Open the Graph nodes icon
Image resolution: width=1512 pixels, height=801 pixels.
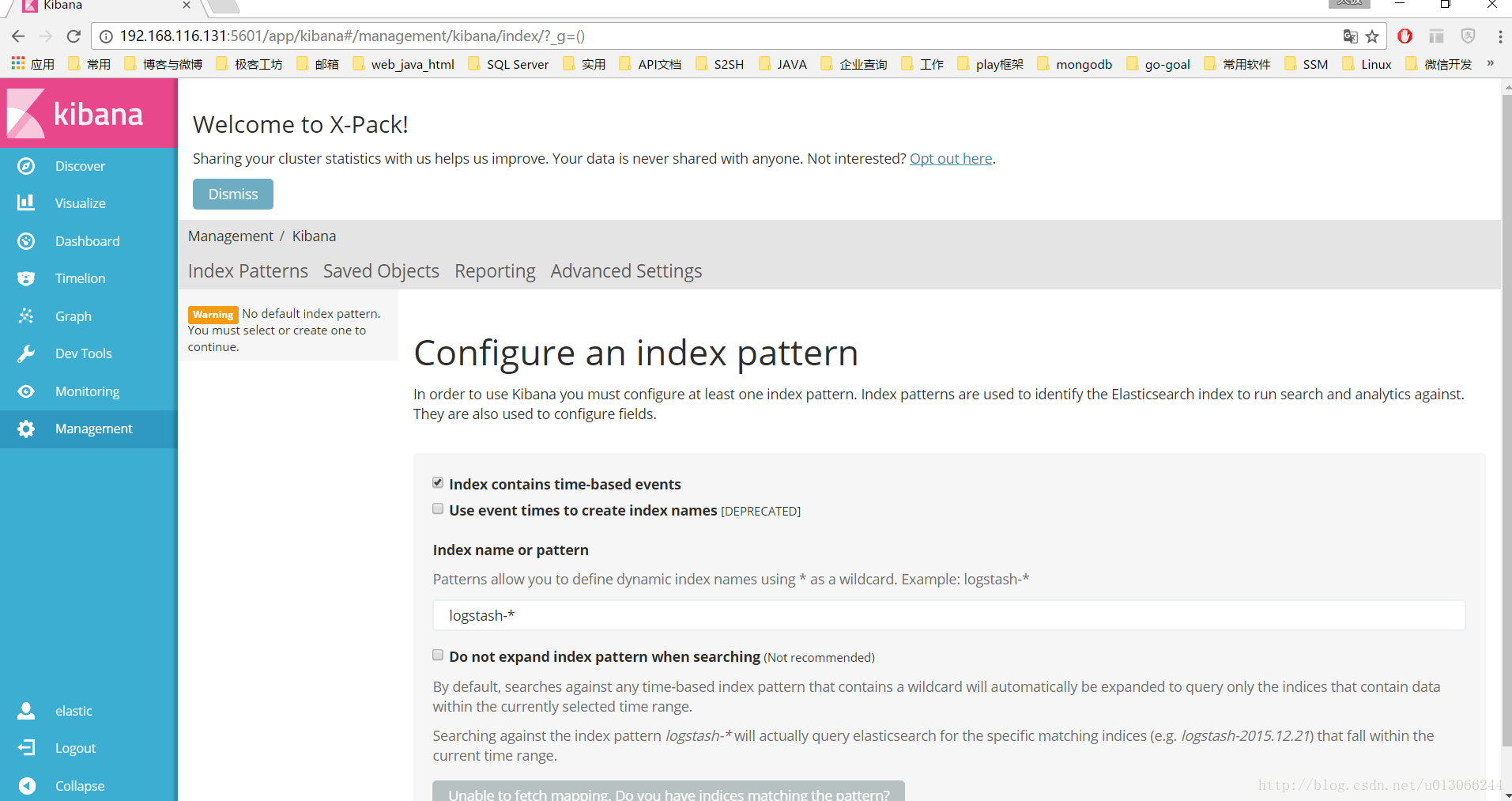tap(26, 316)
